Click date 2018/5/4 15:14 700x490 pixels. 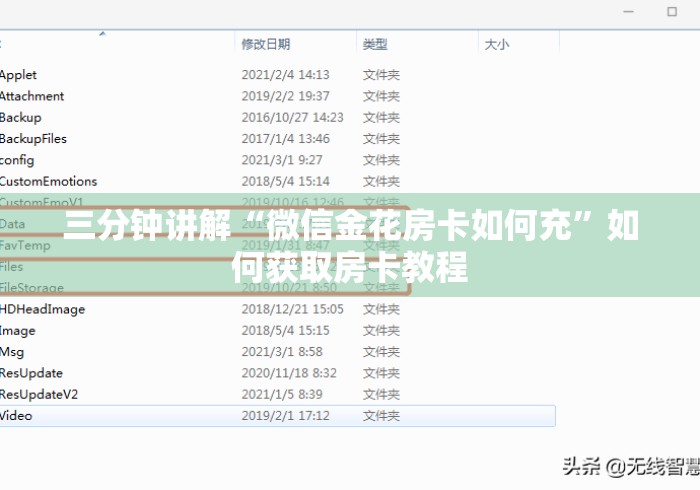(x=285, y=181)
